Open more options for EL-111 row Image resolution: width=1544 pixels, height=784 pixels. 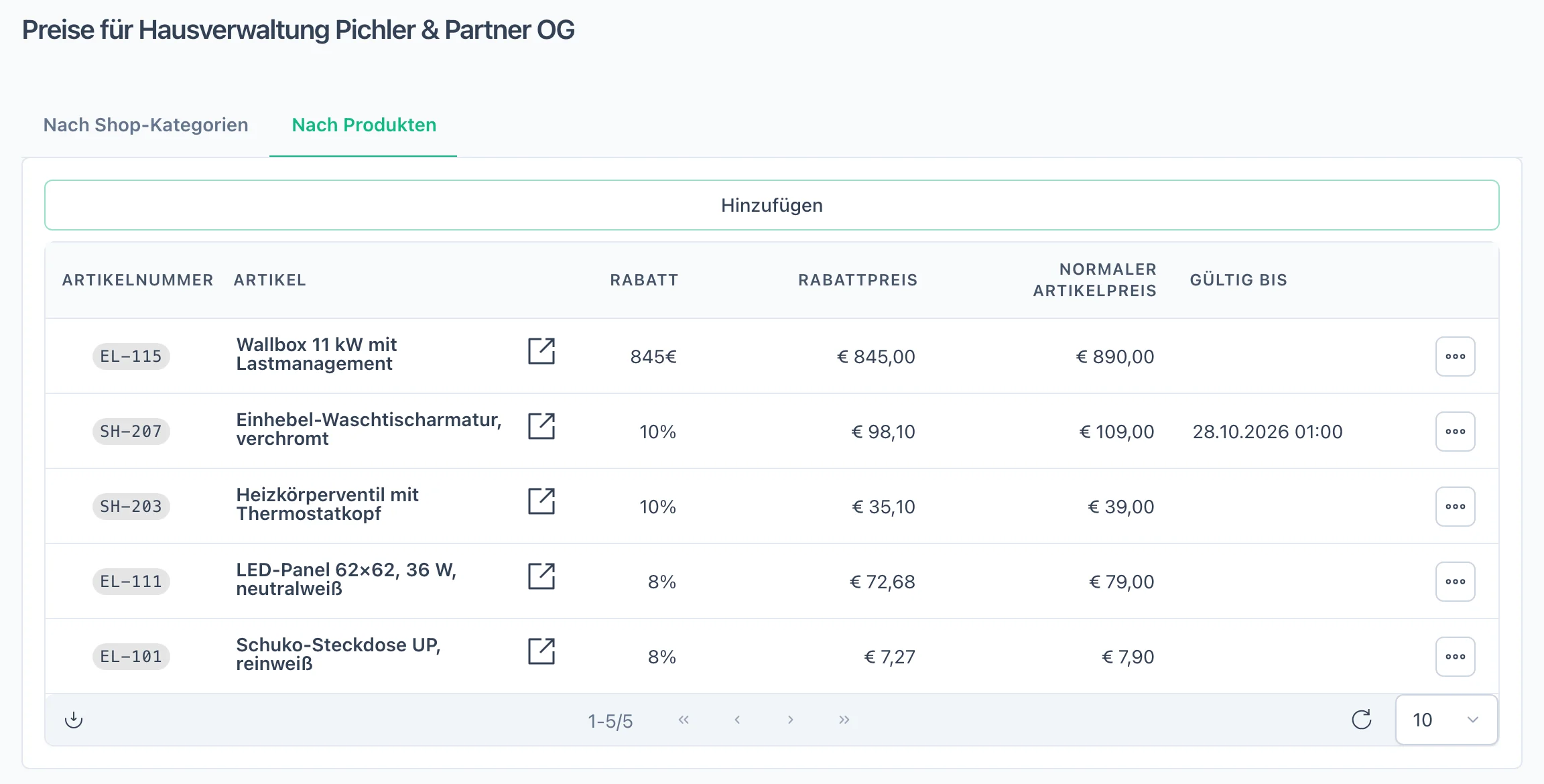click(1455, 582)
